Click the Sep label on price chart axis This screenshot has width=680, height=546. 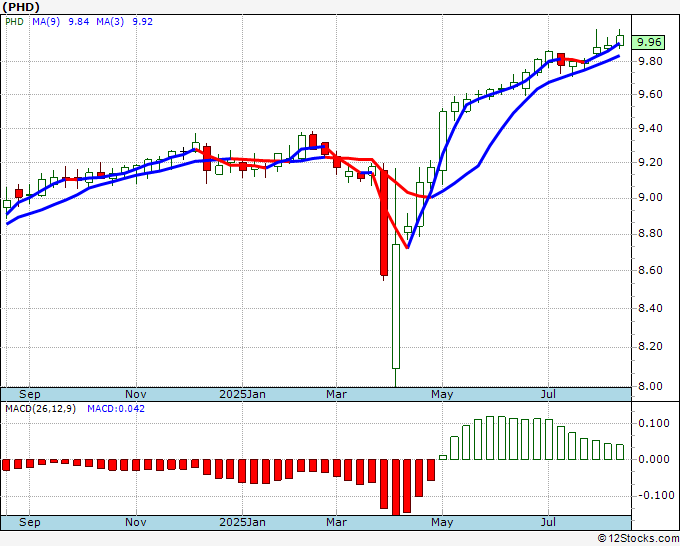tap(29, 394)
